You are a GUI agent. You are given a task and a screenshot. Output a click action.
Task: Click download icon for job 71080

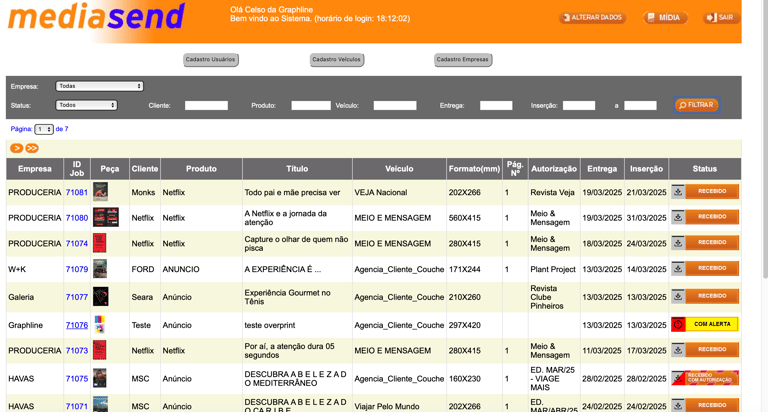tap(678, 217)
